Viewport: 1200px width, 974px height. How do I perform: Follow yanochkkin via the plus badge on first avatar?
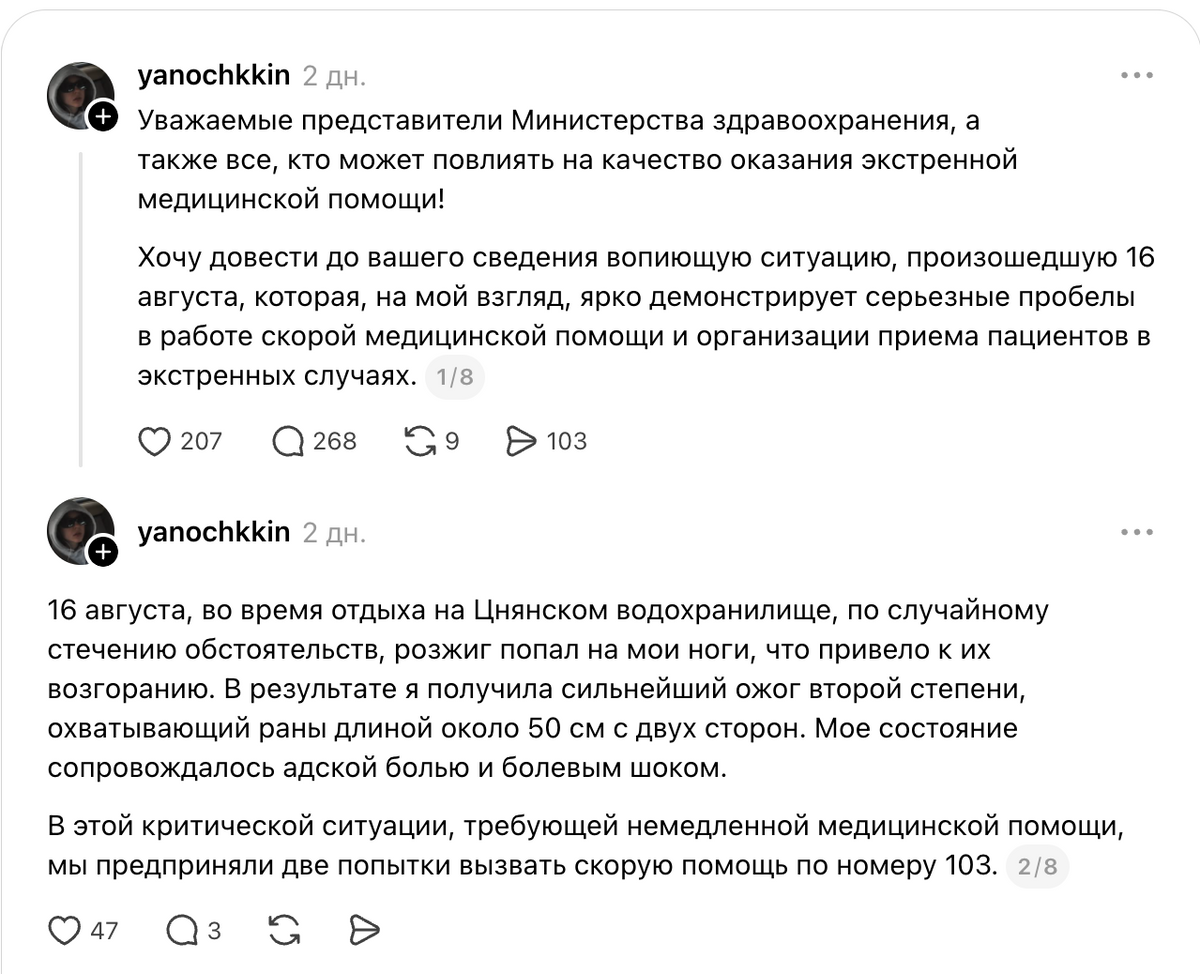pos(103,118)
